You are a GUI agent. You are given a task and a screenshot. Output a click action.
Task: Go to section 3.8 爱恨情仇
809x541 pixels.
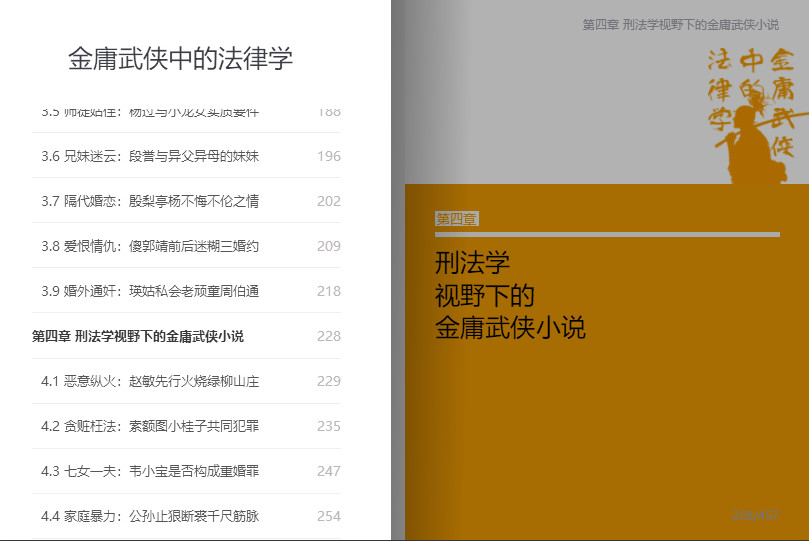tap(150, 246)
